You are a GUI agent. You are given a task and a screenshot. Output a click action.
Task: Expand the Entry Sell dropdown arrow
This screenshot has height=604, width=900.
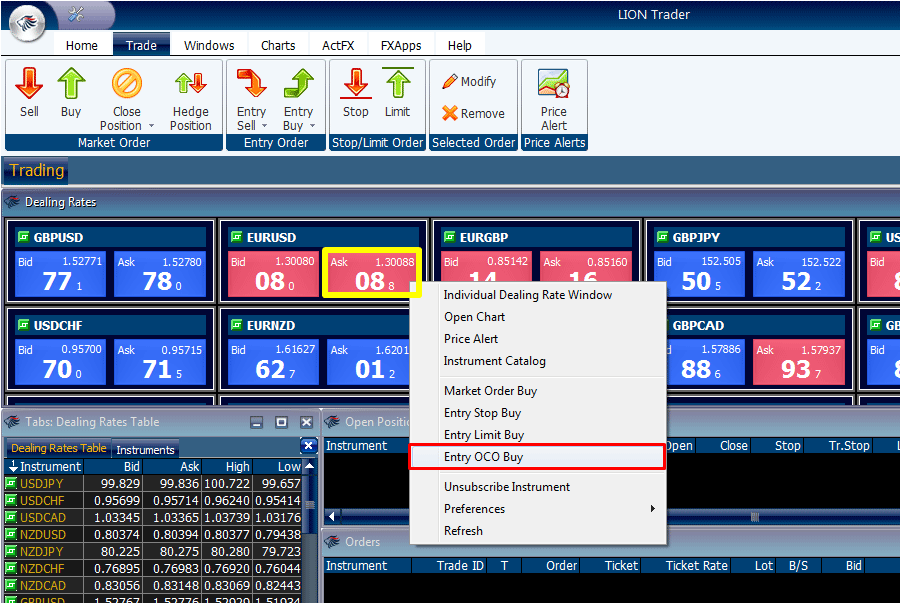(x=265, y=126)
